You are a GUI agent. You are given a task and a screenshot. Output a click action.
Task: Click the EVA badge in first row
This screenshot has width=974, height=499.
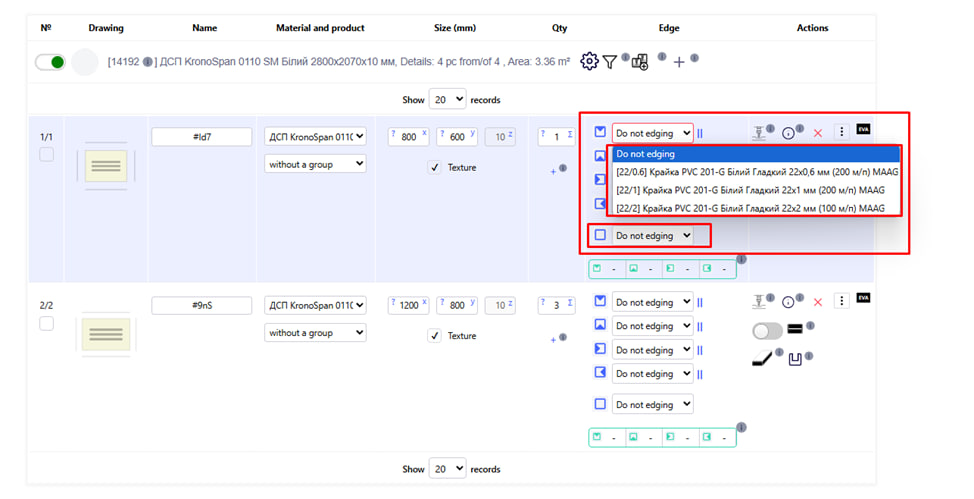point(864,130)
